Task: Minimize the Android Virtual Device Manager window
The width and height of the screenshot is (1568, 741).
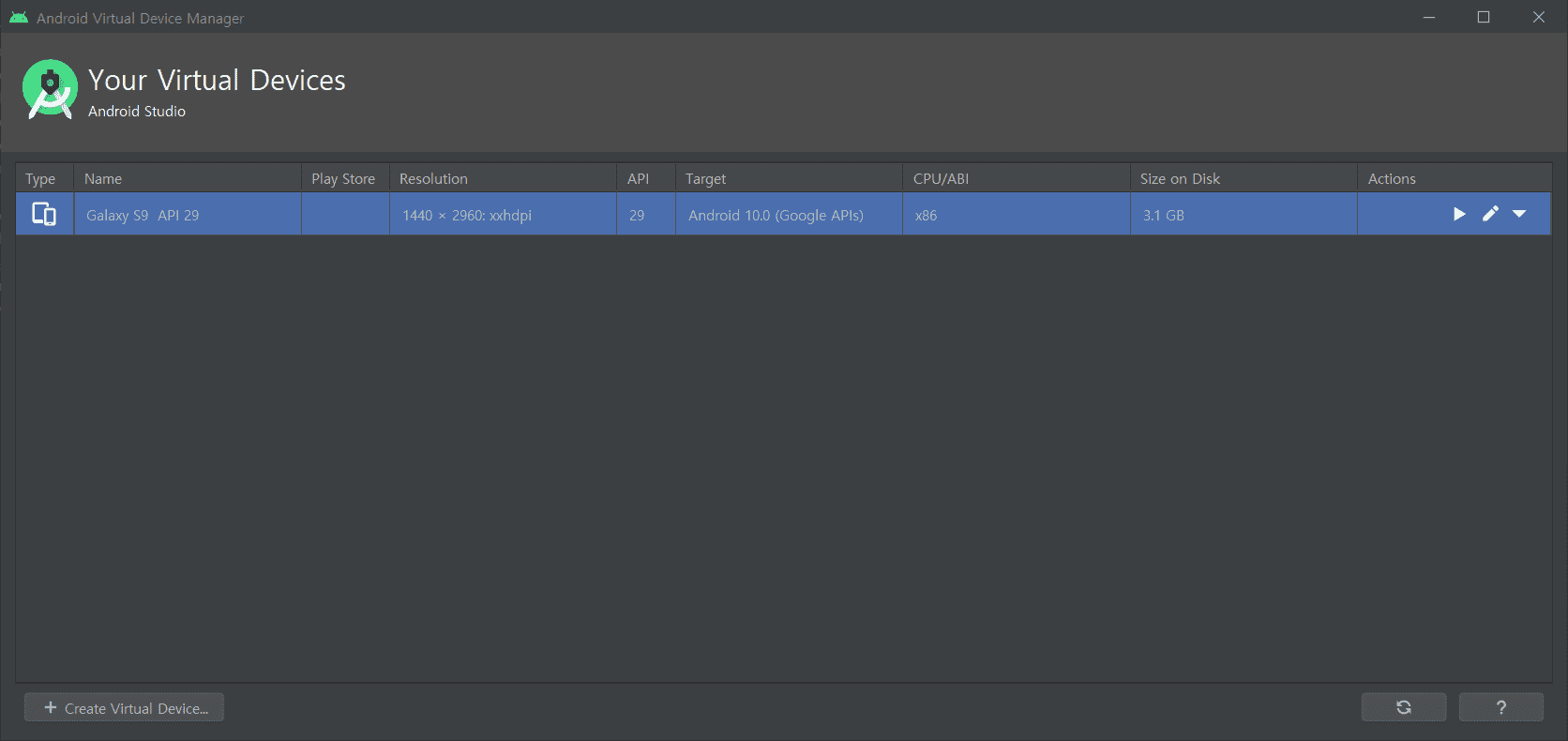Action: pos(1429,17)
